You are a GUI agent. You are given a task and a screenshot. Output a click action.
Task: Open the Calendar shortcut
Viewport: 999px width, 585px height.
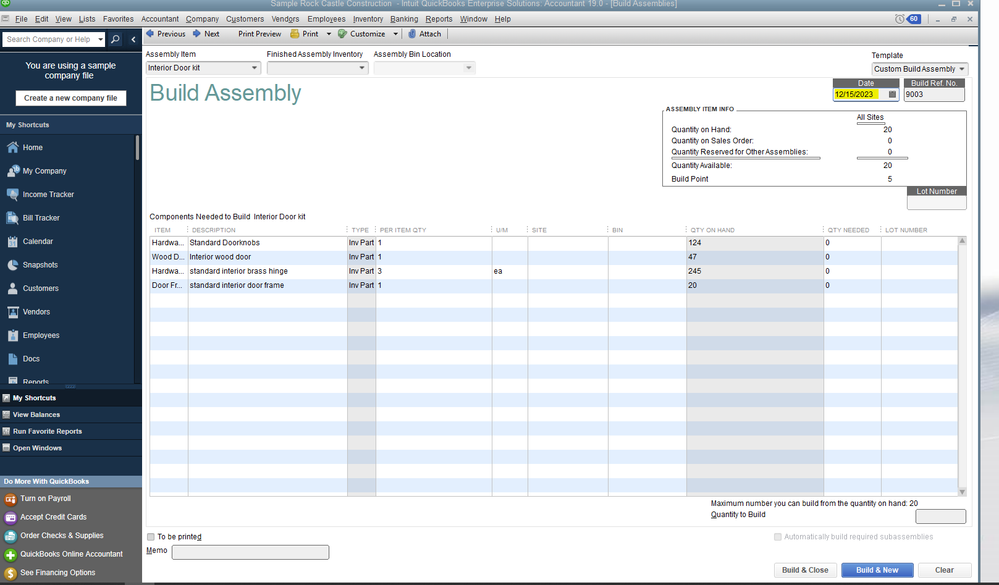click(31, 242)
